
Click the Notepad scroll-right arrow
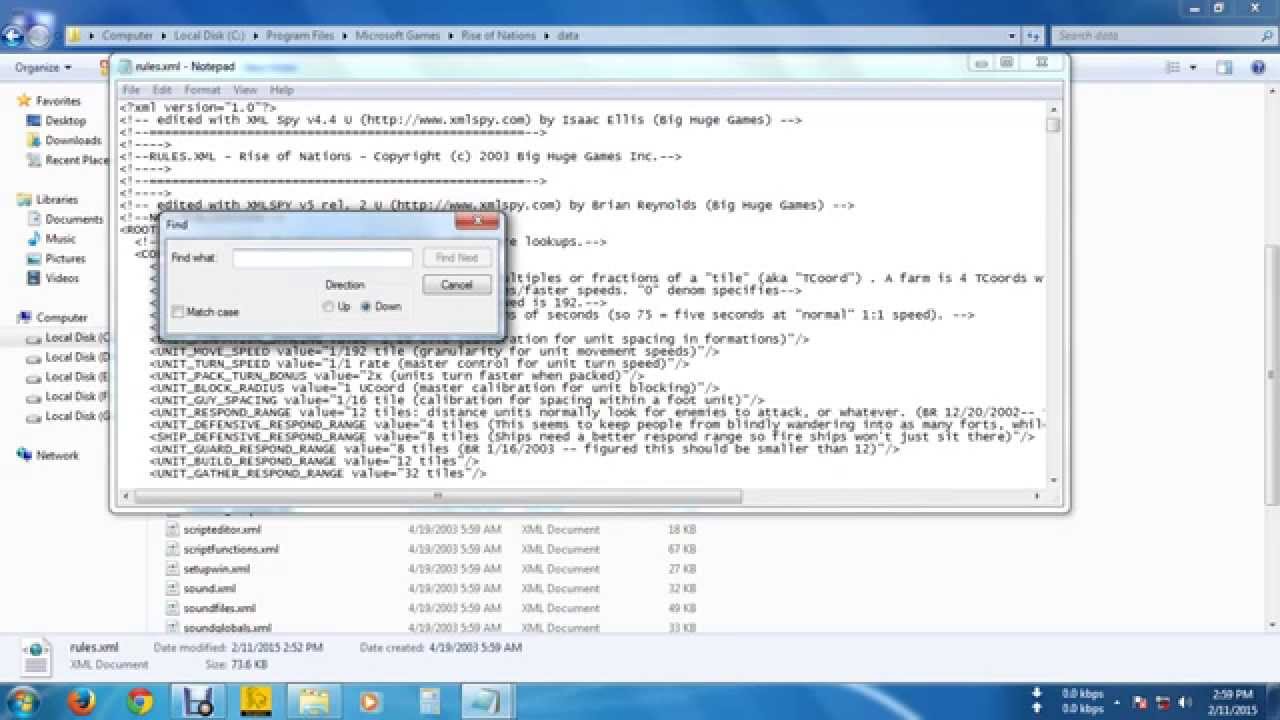1039,496
